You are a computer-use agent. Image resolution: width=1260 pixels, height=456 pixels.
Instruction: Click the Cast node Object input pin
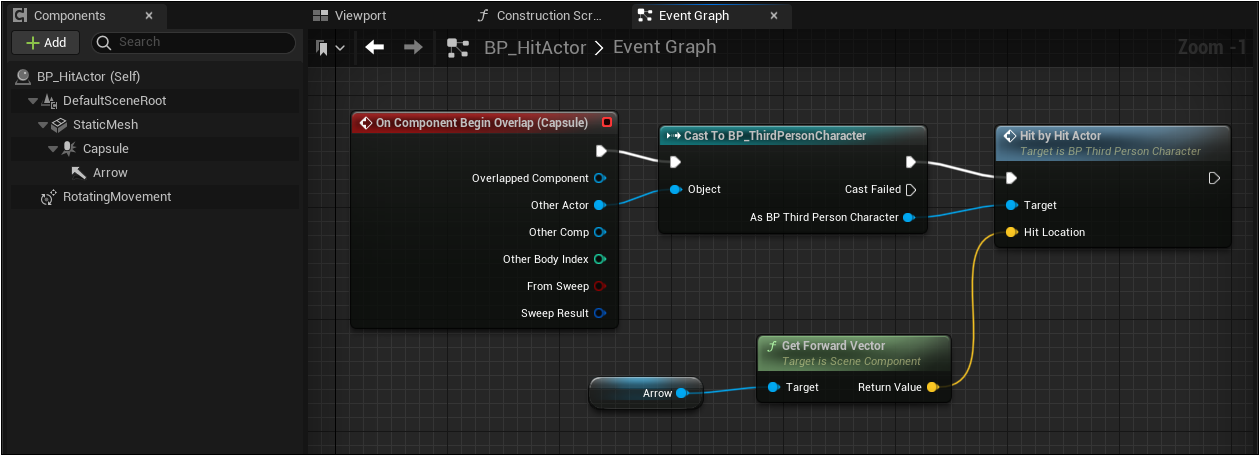(x=676, y=189)
